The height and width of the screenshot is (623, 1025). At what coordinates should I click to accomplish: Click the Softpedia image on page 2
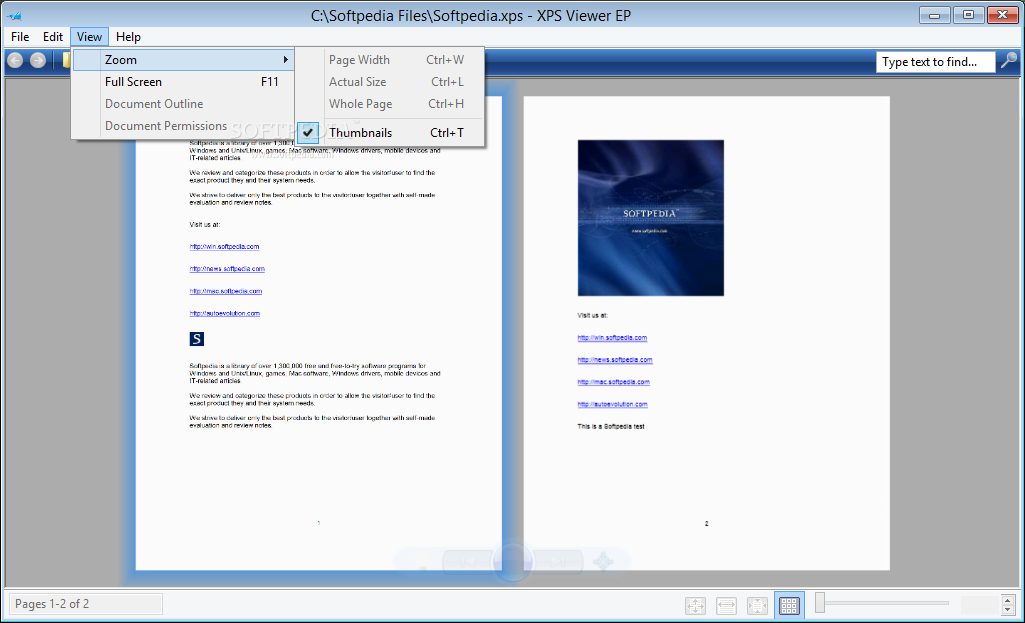pyautogui.click(x=650, y=218)
